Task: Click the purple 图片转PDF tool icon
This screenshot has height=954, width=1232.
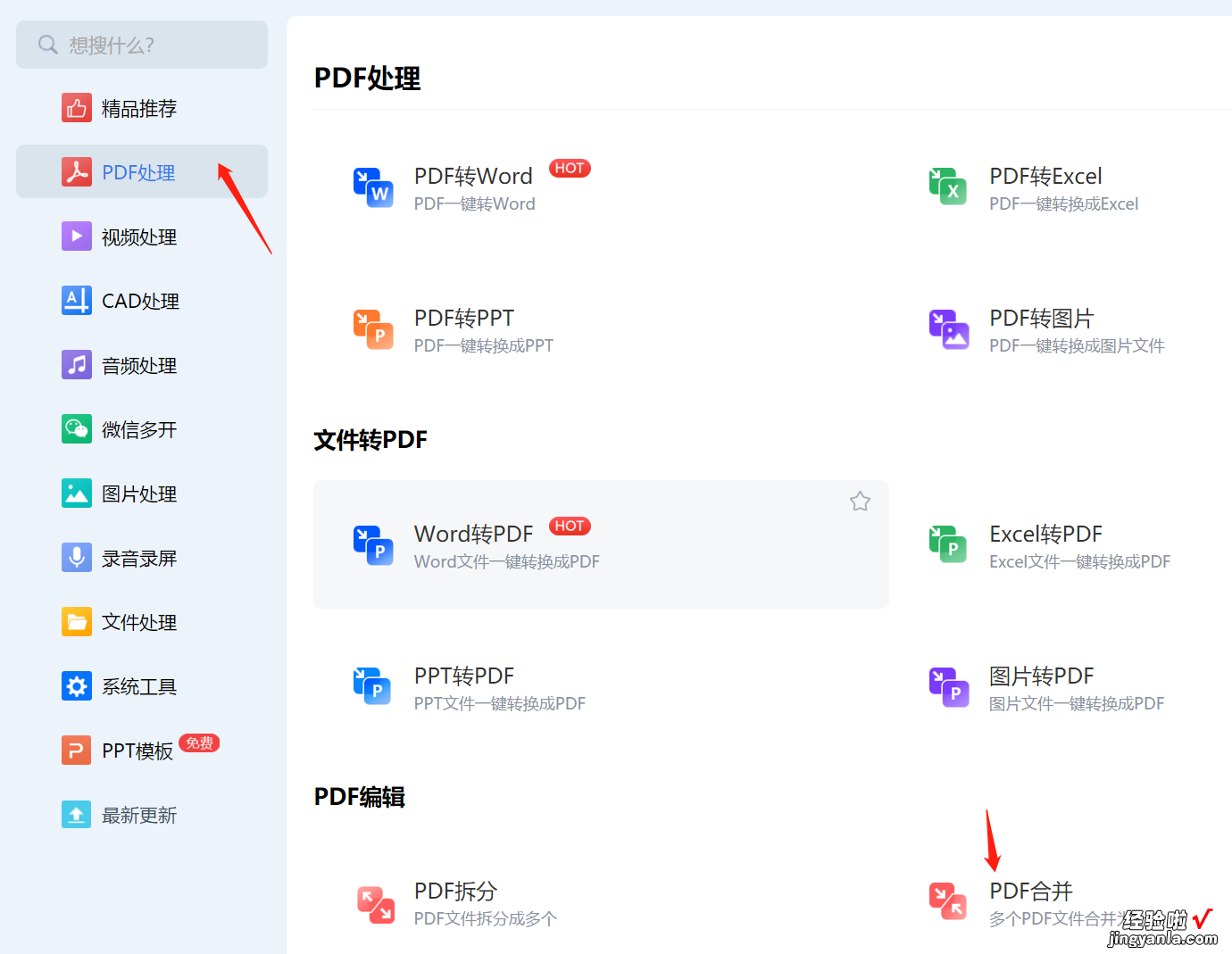Action: click(x=949, y=687)
